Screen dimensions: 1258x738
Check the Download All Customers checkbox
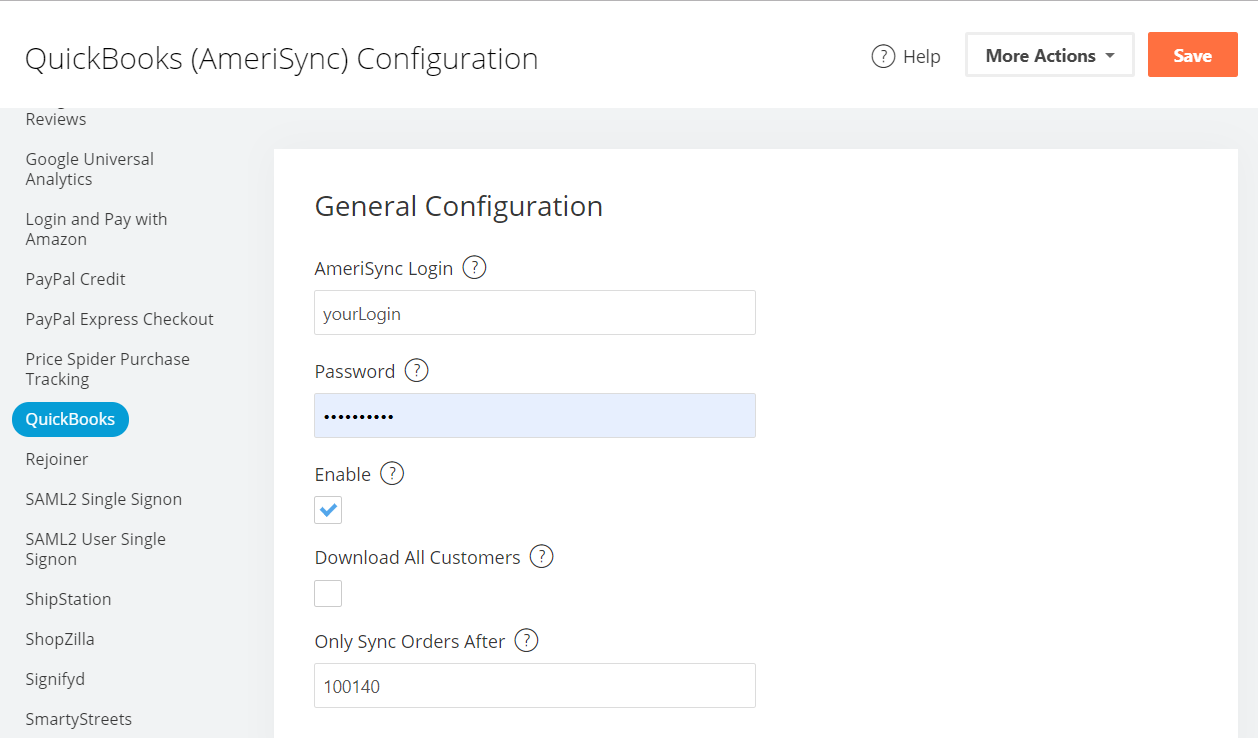pyautogui.click(x=328, y=593)
